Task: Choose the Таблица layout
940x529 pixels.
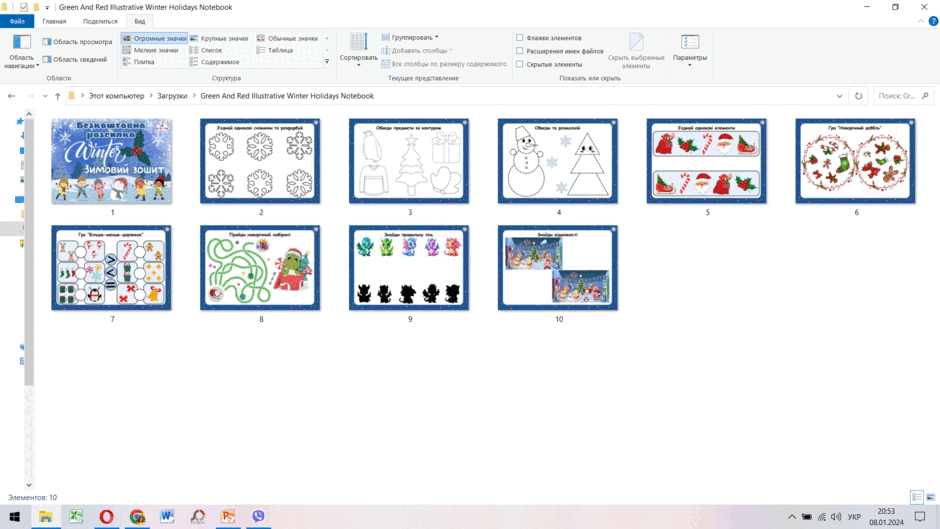Action: [x=275, y=50]
